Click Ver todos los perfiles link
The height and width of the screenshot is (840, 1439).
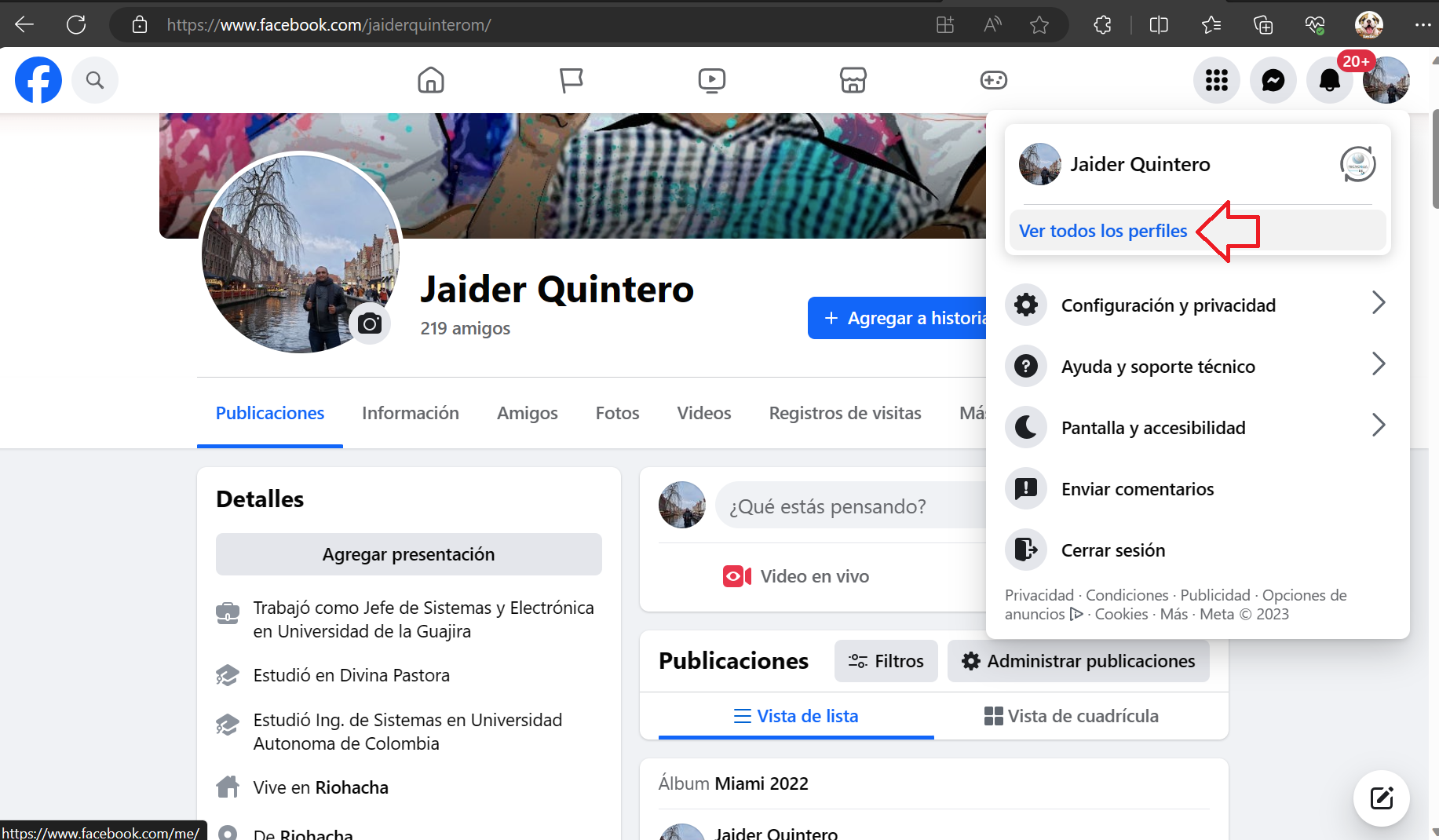(1102, 231)
